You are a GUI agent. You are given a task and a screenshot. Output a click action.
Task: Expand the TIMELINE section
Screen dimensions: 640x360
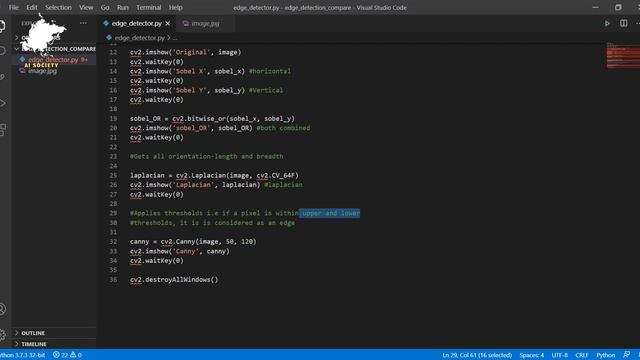[x=54, y=344]
